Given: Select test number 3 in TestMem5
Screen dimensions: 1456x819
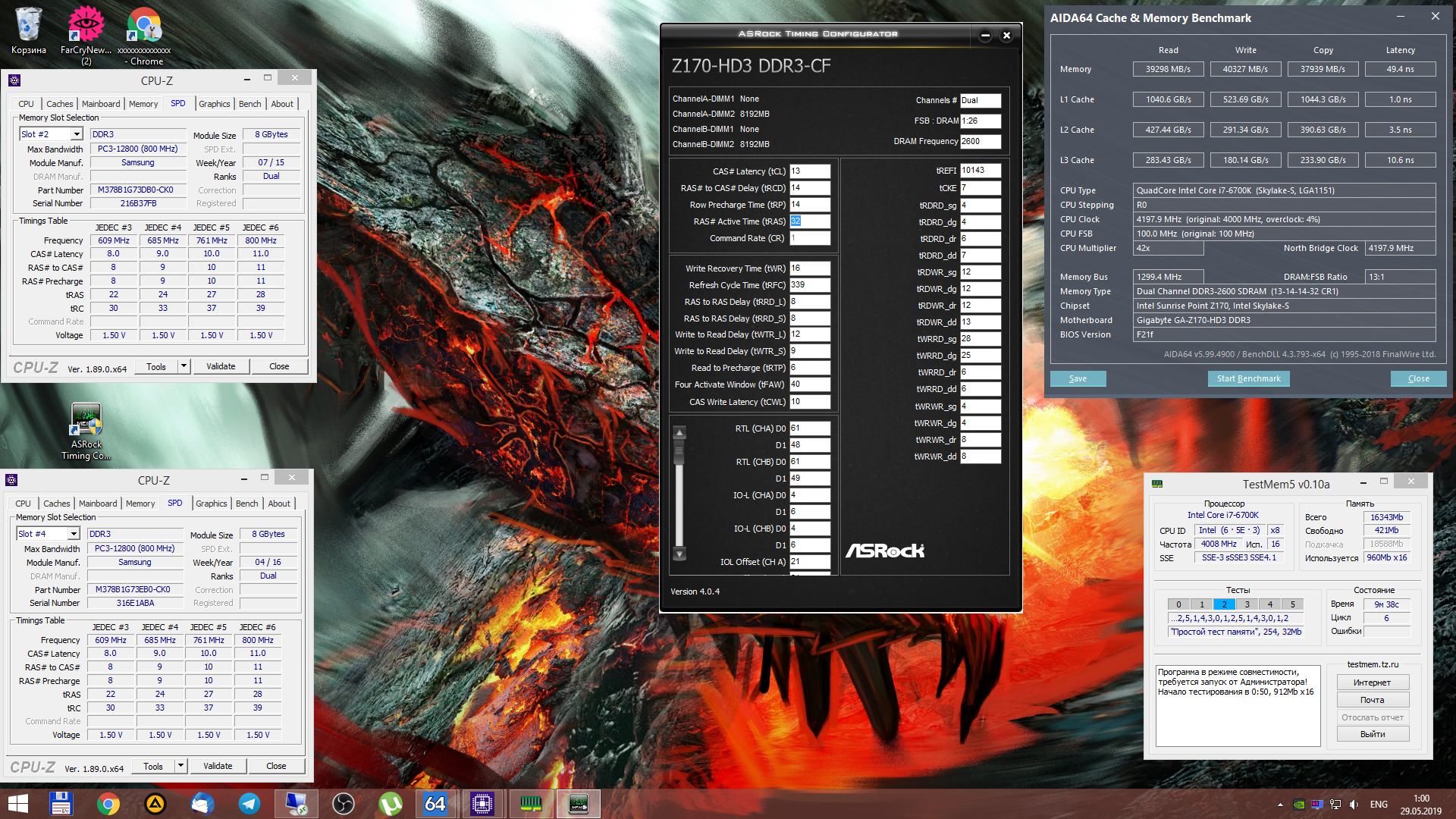Looking at the screenshot, I should [1247, 604].
